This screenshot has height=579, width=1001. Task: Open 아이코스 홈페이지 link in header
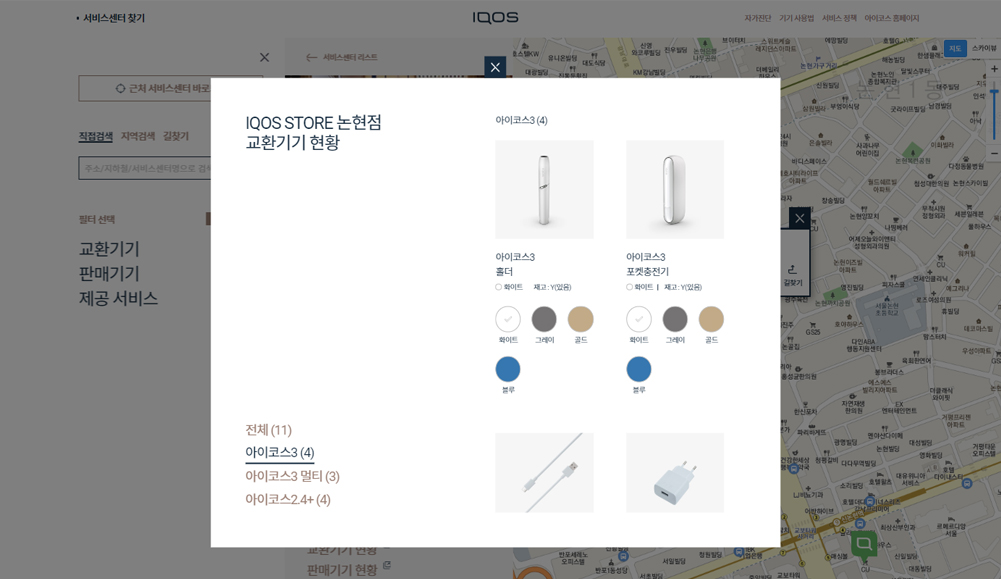[x=892, y=19]
